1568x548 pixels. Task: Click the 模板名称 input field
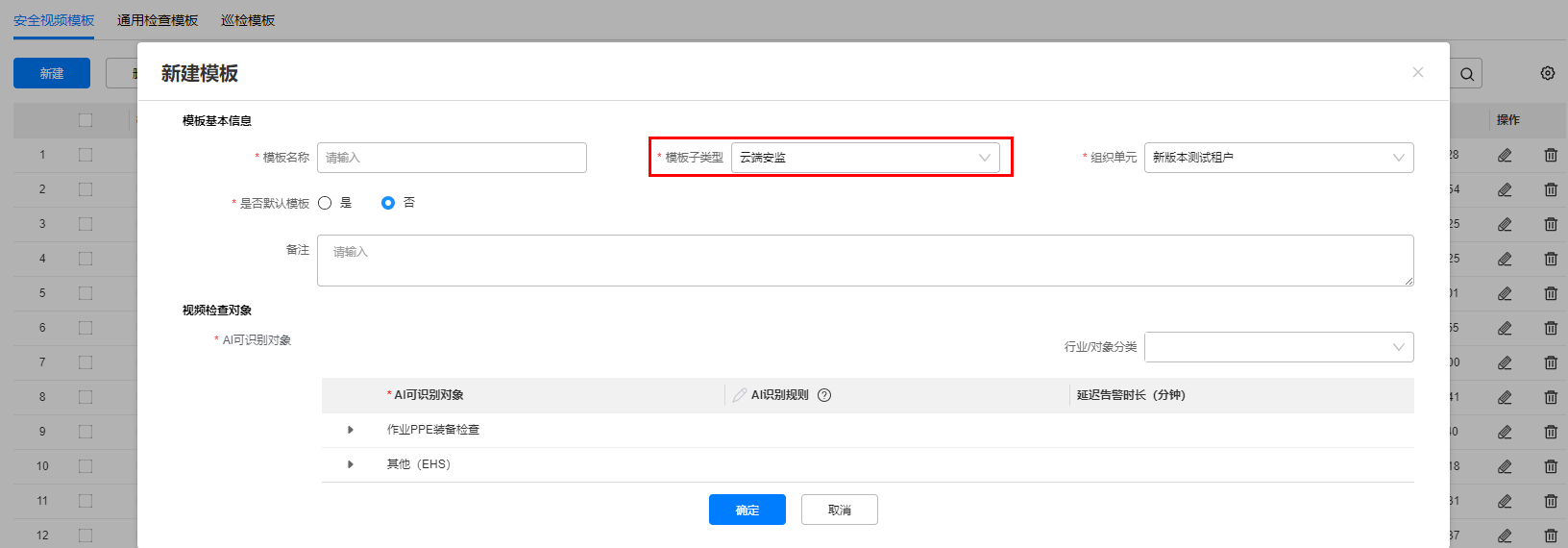point(452,158)
